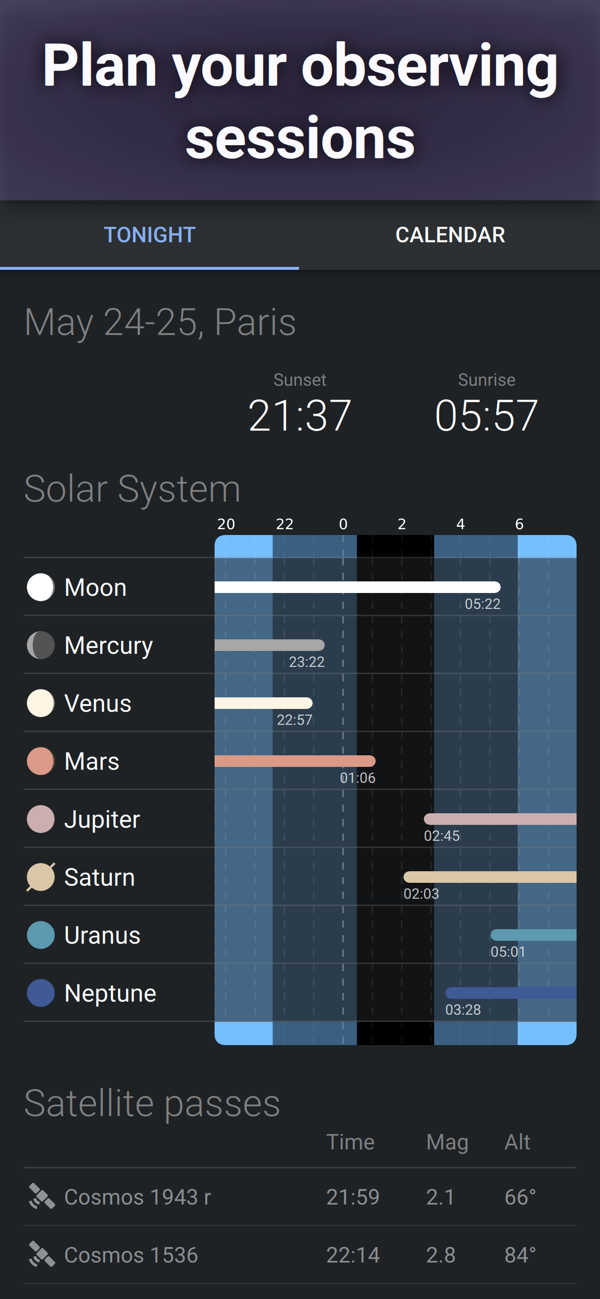The image size is (600, 1299).
Task: Tap the Cosmos 1943 r satellite icon
Action: [41, 1197]
